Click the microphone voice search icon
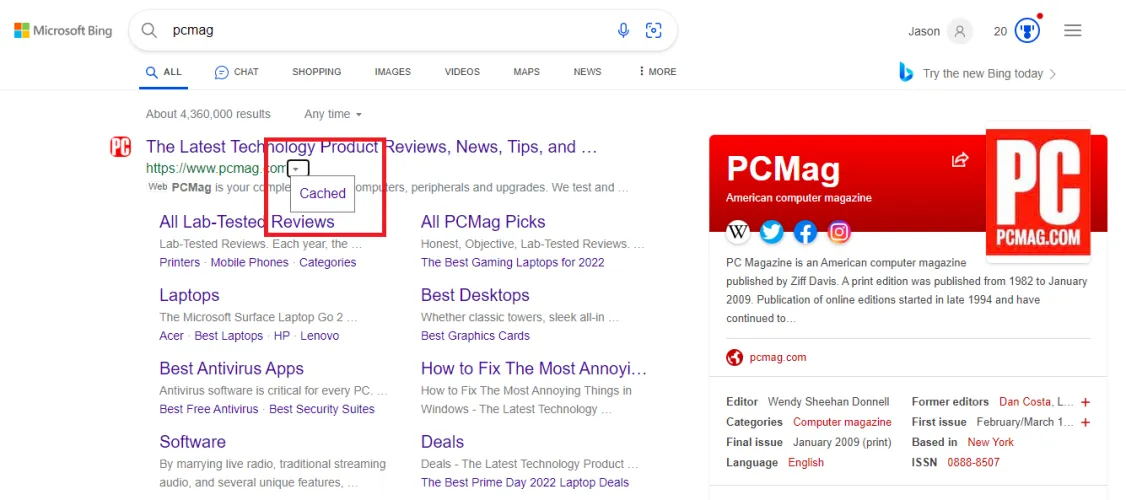The width and height of the screenshot is (1126, 500). click(x=623, y=31)
